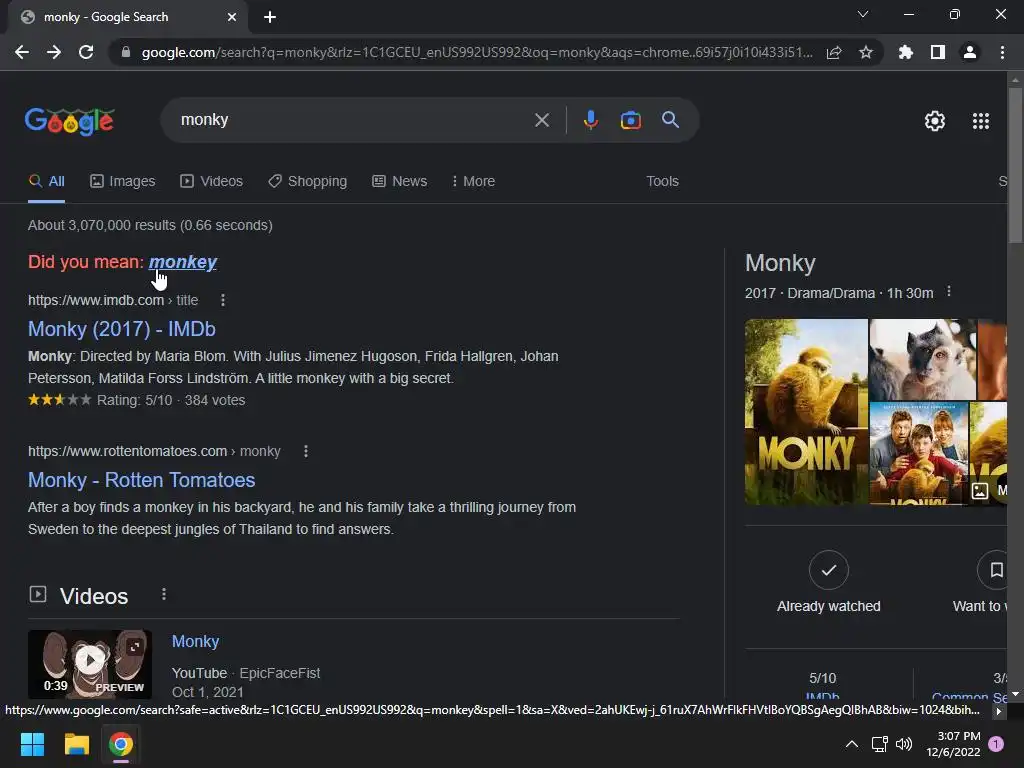Open the Chrome profile avatar
The height and width of the screenshot is (768, 1024).
[970, 52]
